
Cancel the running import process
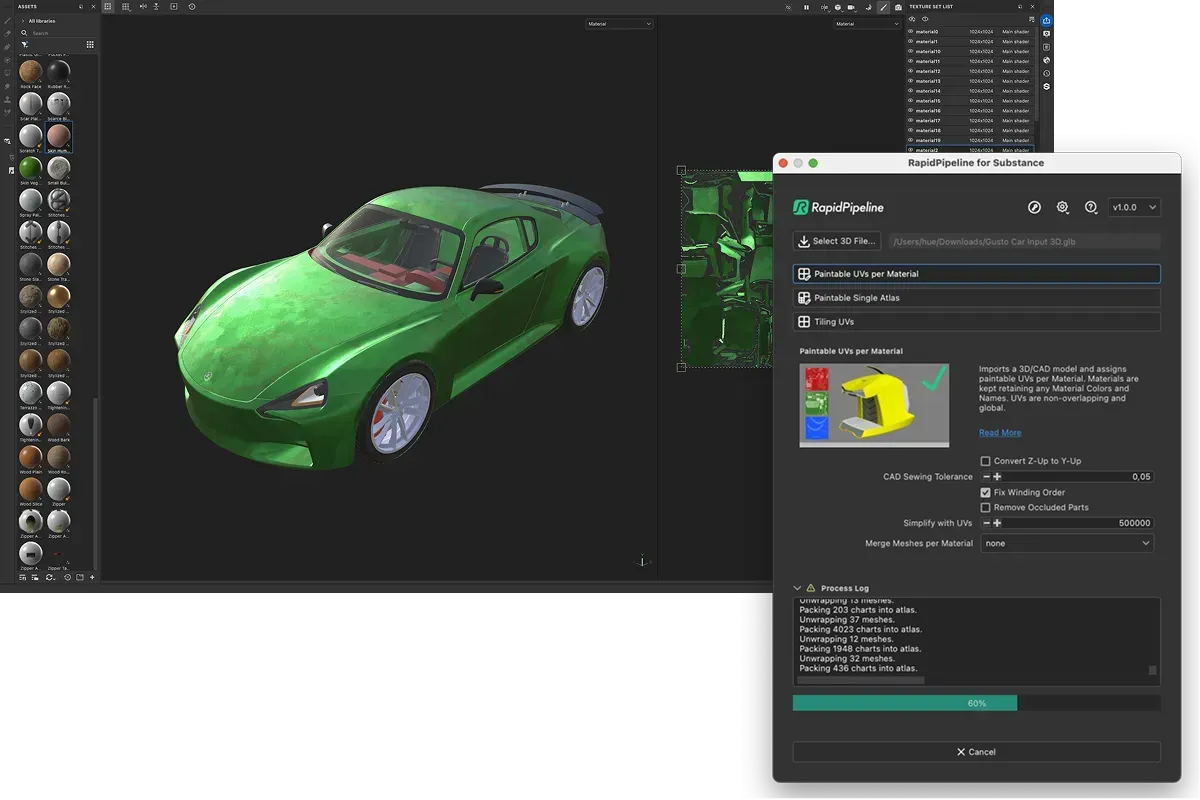pyautogui.click(x=976, y=752)
